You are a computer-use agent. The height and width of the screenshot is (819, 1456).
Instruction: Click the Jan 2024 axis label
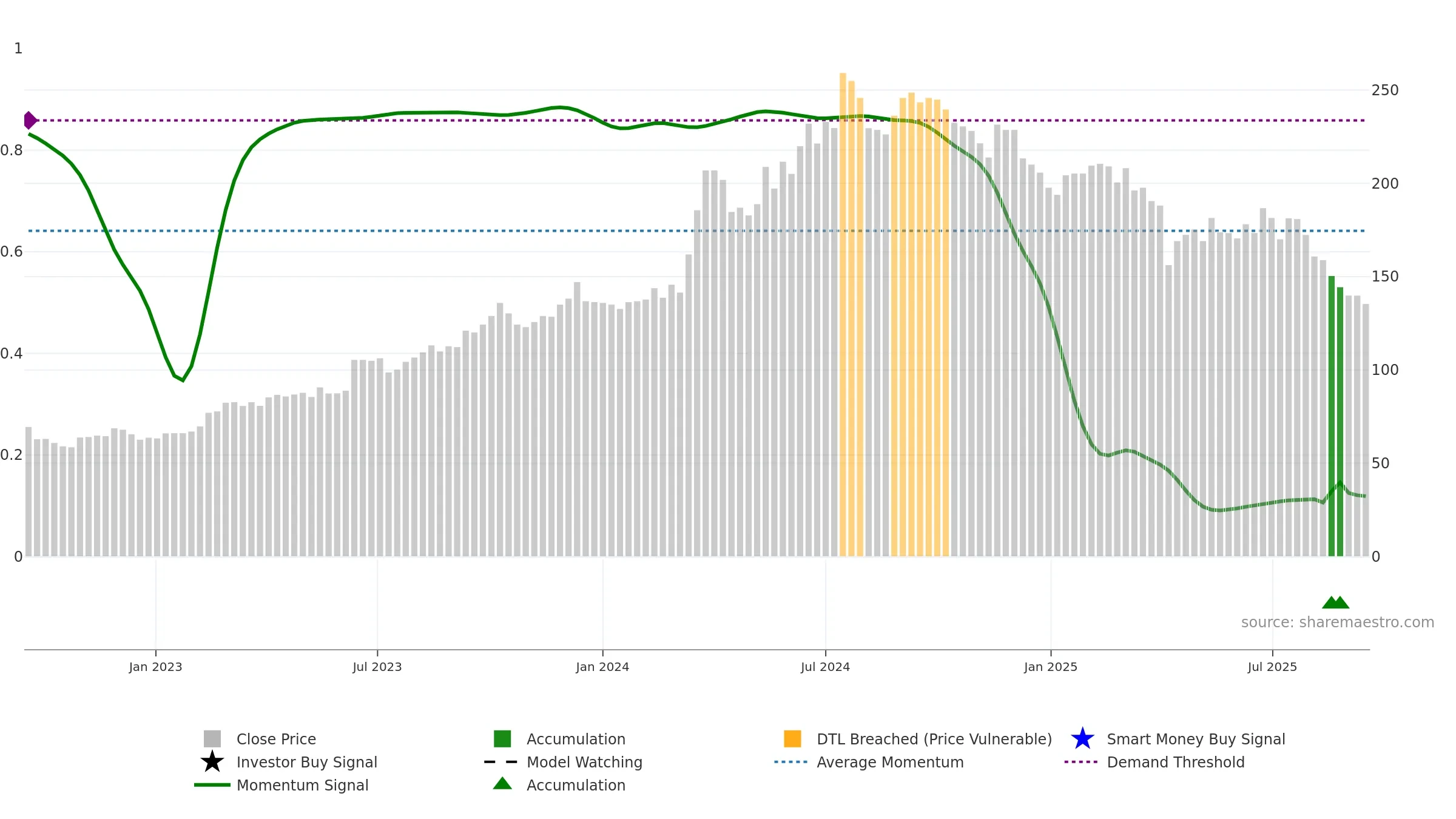[602, 667]
